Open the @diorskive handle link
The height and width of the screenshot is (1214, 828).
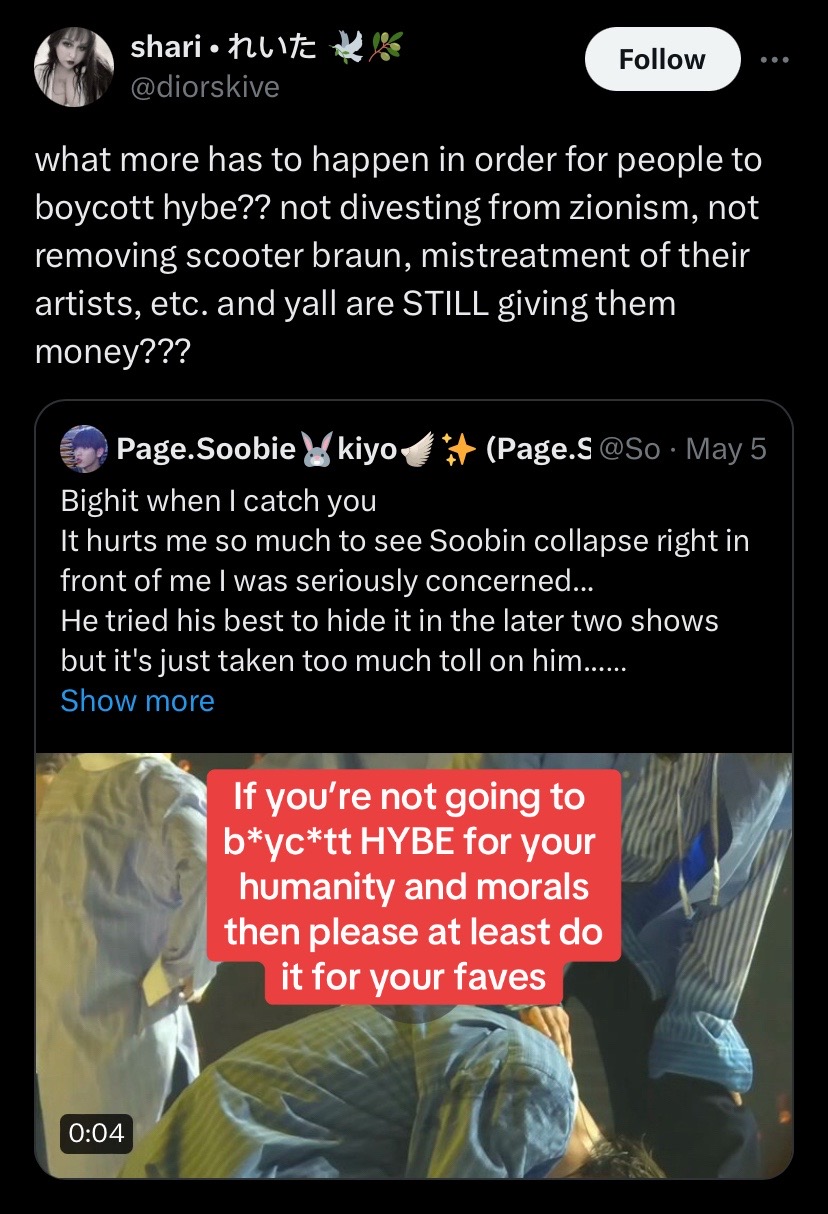(205, 87)
